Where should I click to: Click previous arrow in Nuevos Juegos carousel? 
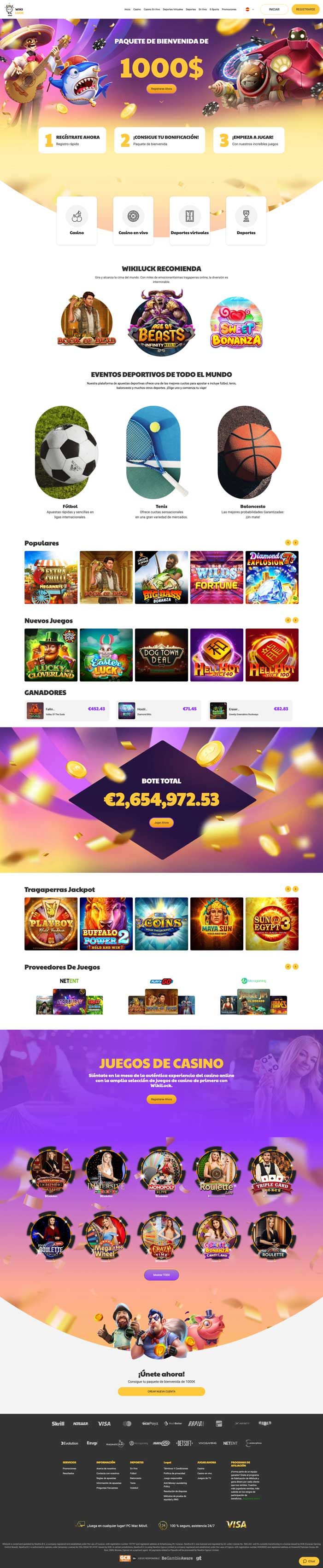pyautogui.click(x=288, y=620)
